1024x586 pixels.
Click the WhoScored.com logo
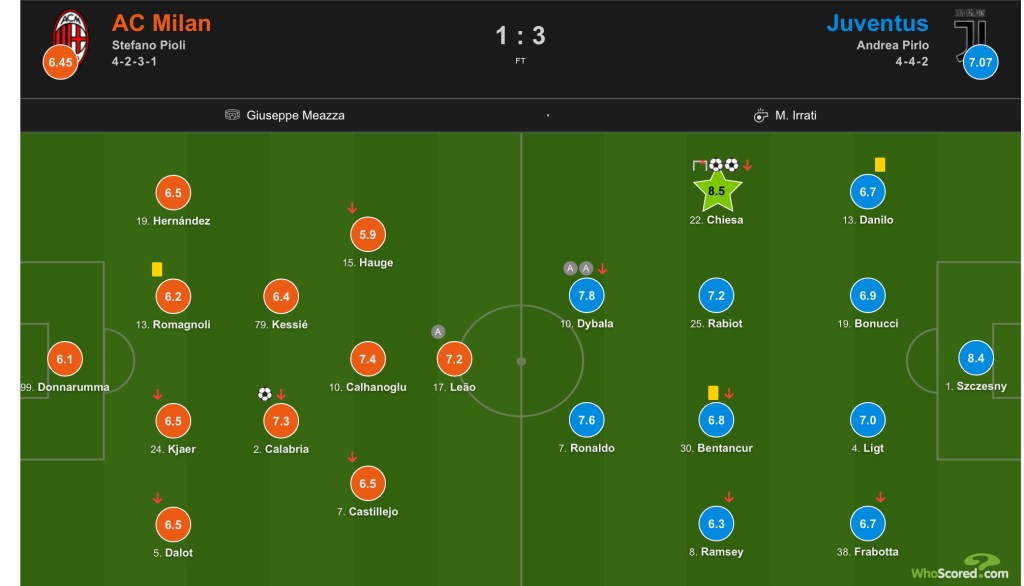(x=959, y=568)
